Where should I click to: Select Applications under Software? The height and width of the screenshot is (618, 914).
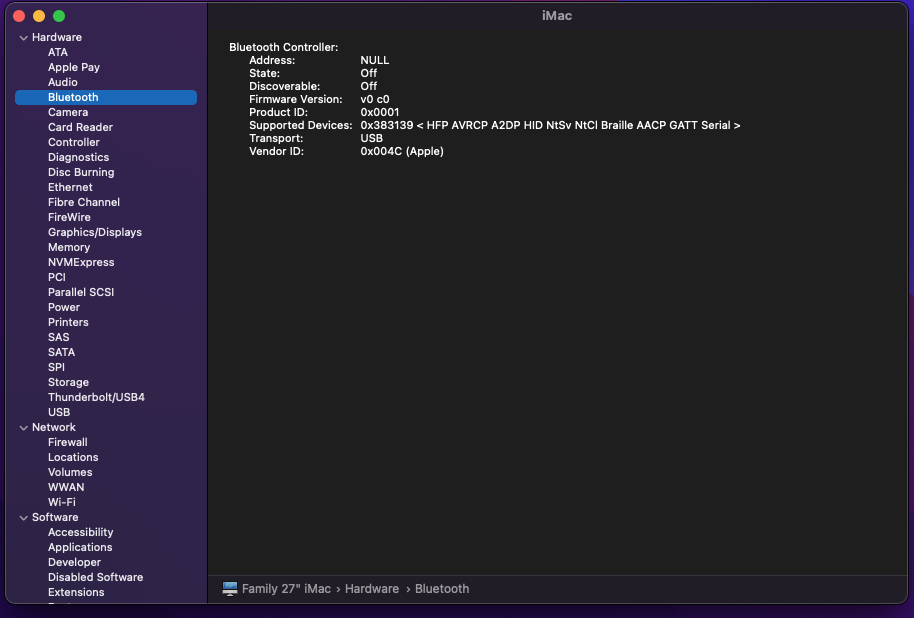click(x=80, y=547)
